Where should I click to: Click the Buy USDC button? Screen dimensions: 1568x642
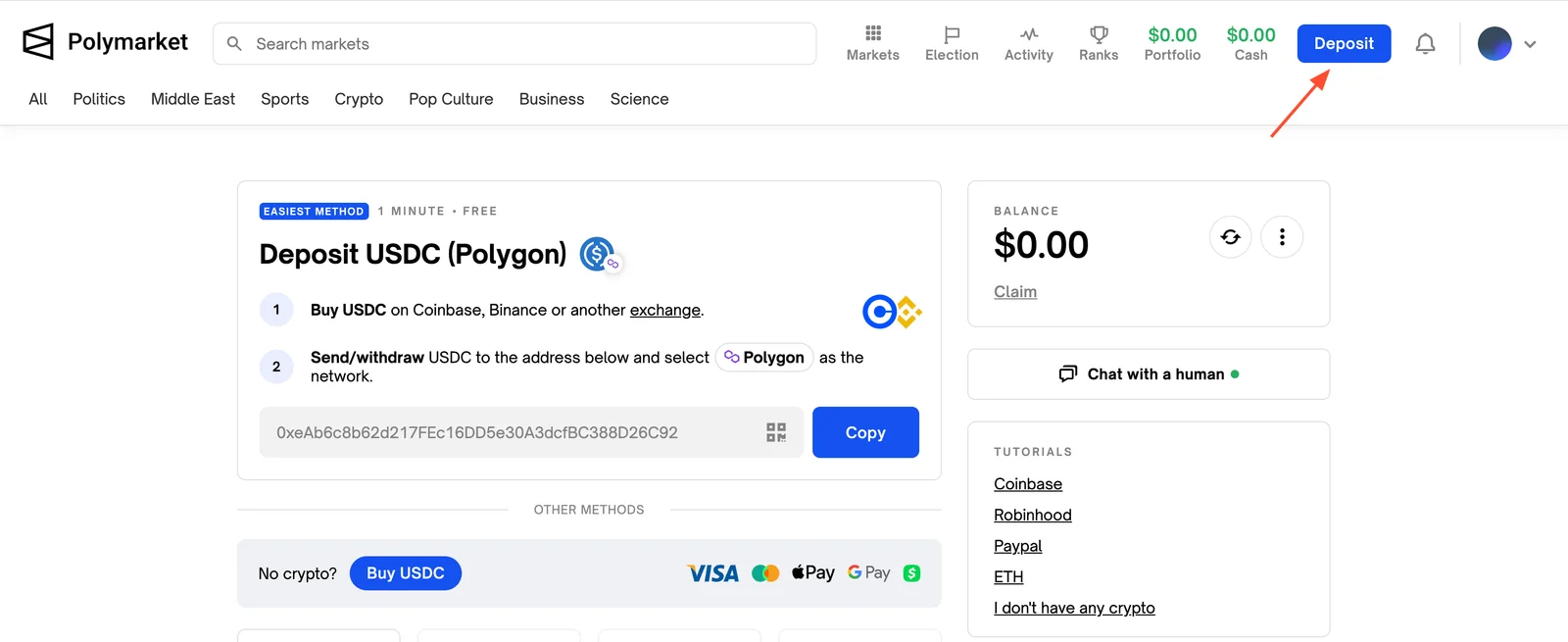click(406, 573)
